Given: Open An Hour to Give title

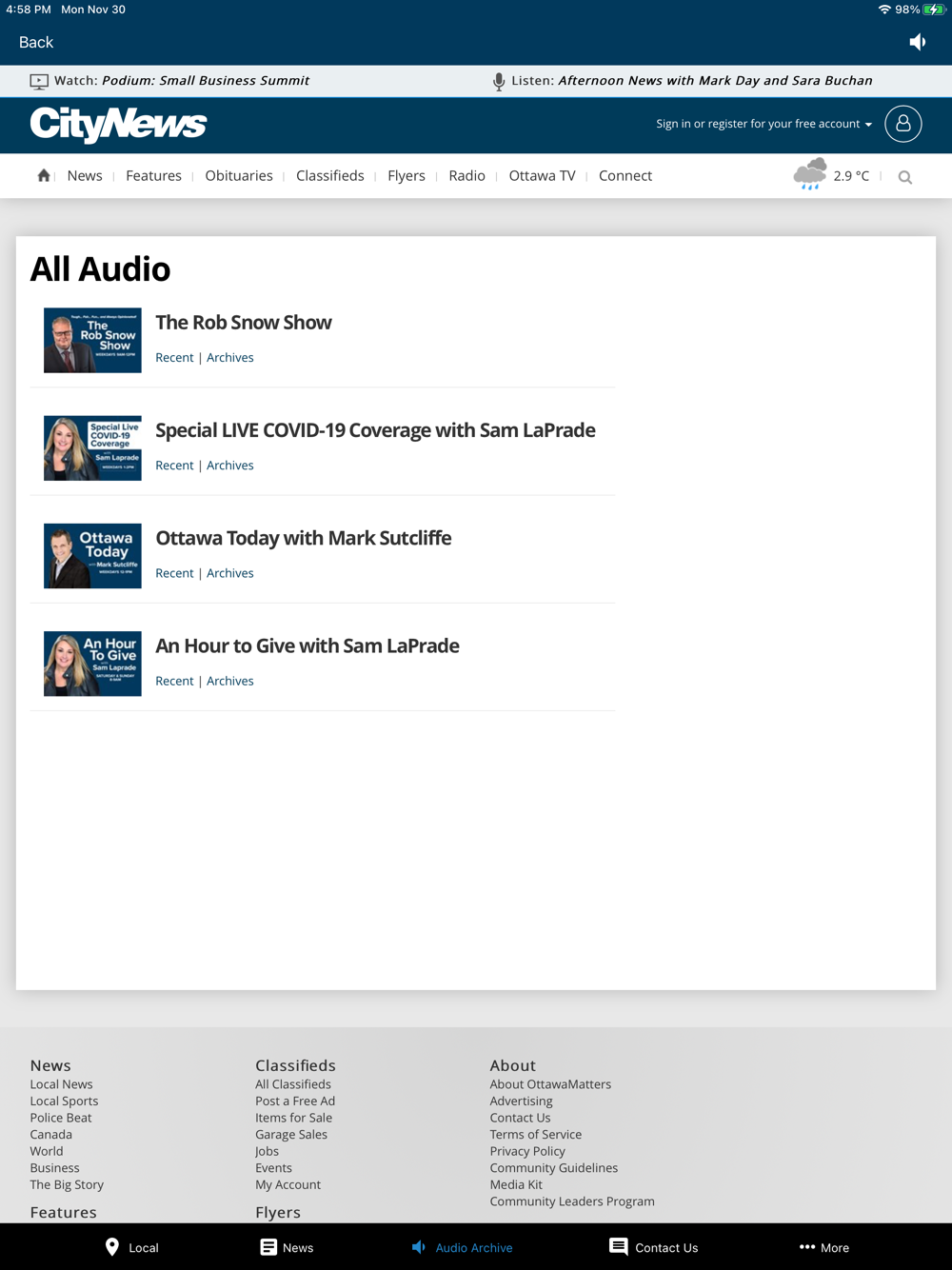Looking at the screenshot, I should [x=307, y=646].
